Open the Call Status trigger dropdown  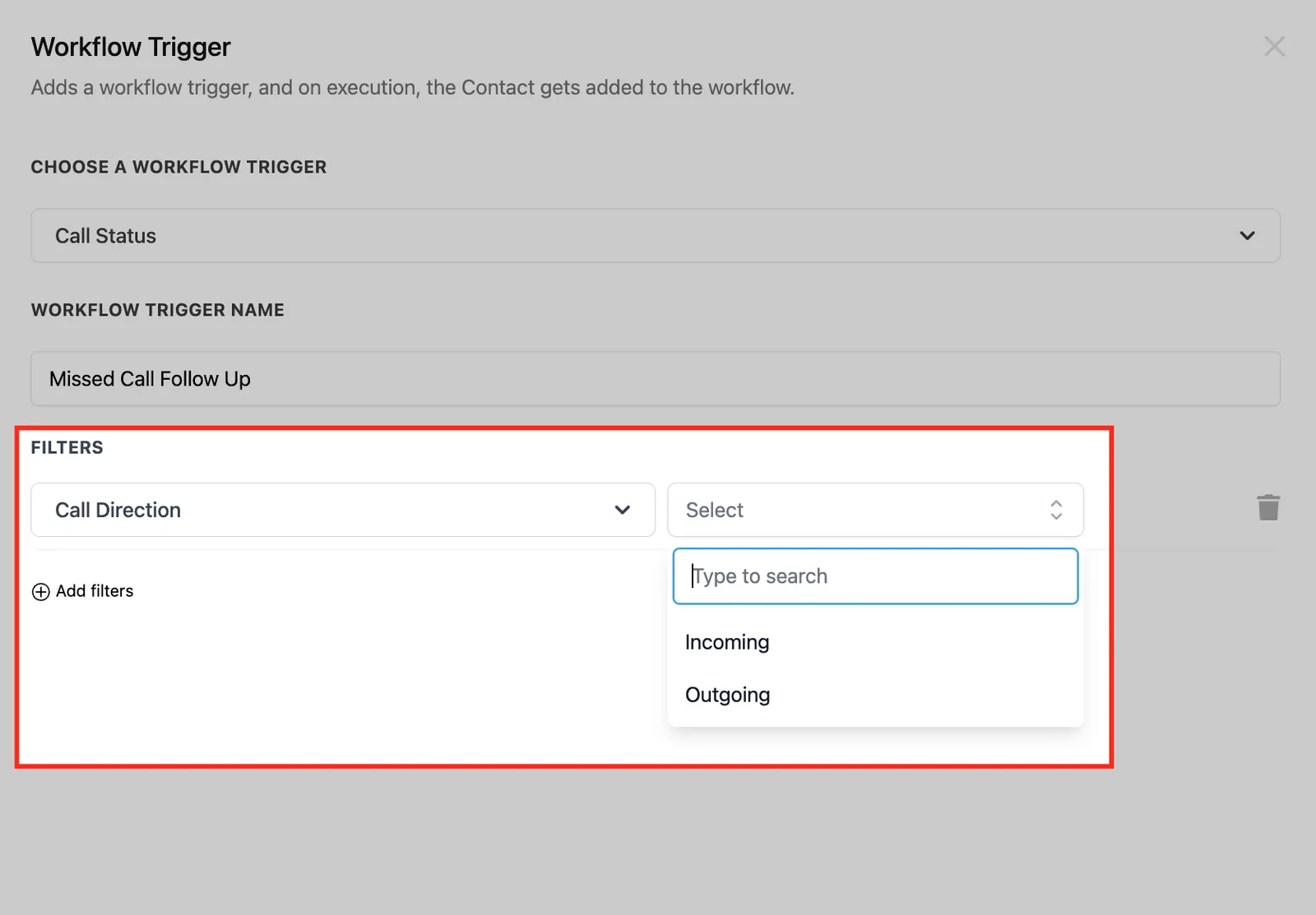[x=656, y=236]
